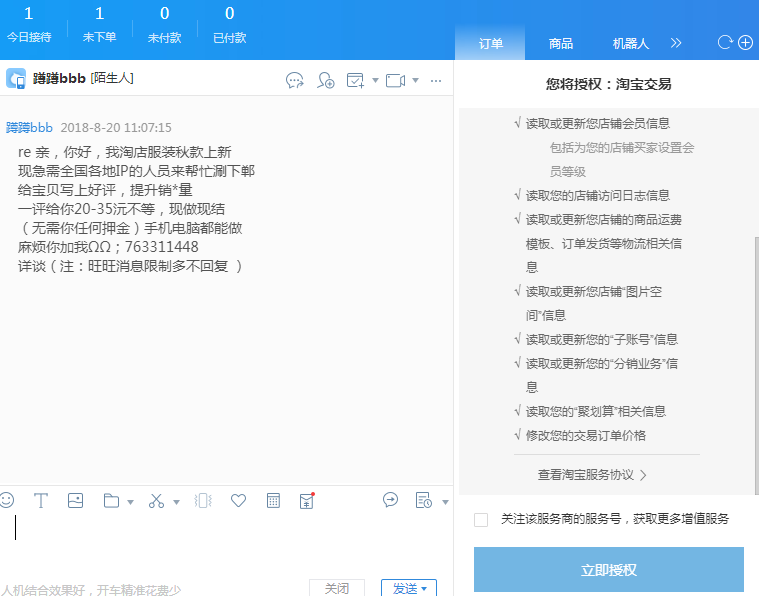
Task: Switch to the 商品 tab
Action: (x=561, y=44)
